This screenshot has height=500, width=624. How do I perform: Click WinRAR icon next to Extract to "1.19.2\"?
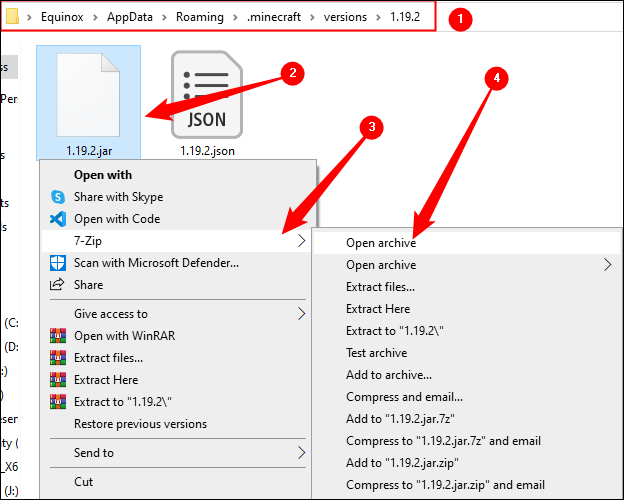58,402
